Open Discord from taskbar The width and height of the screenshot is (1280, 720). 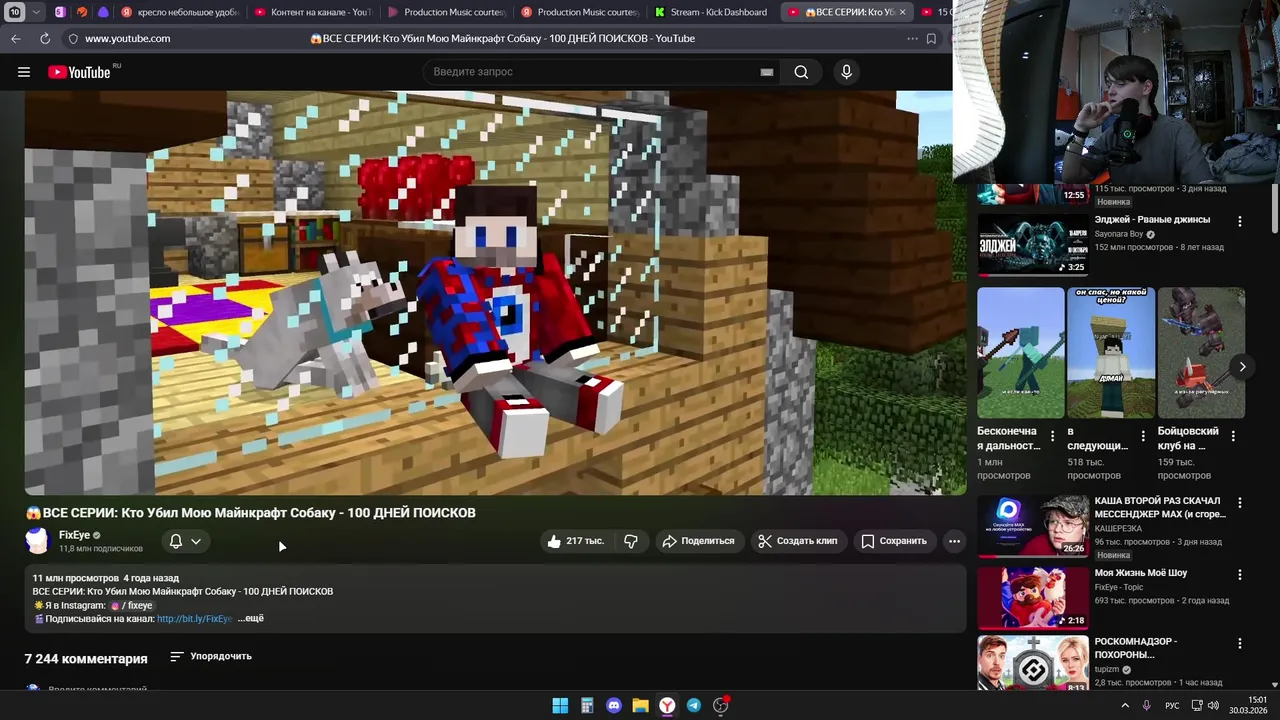pos(614,705)
